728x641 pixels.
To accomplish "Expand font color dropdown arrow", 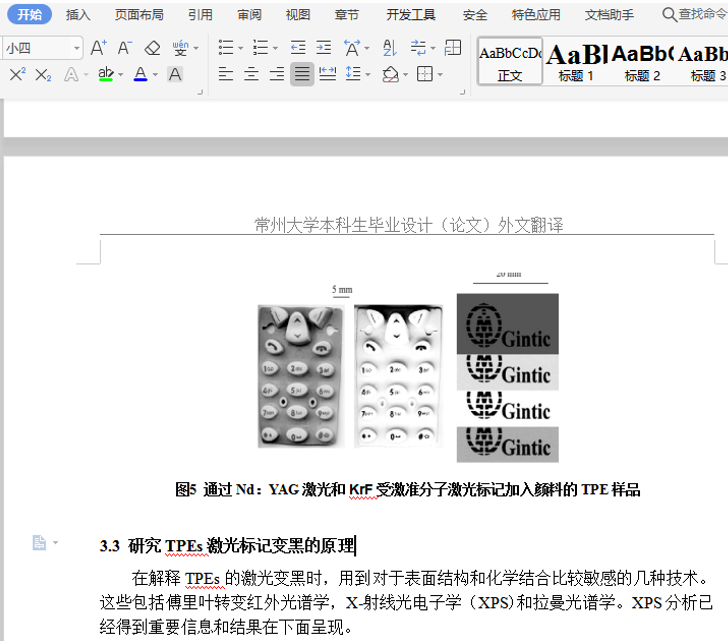I will [x=155, y=74].
